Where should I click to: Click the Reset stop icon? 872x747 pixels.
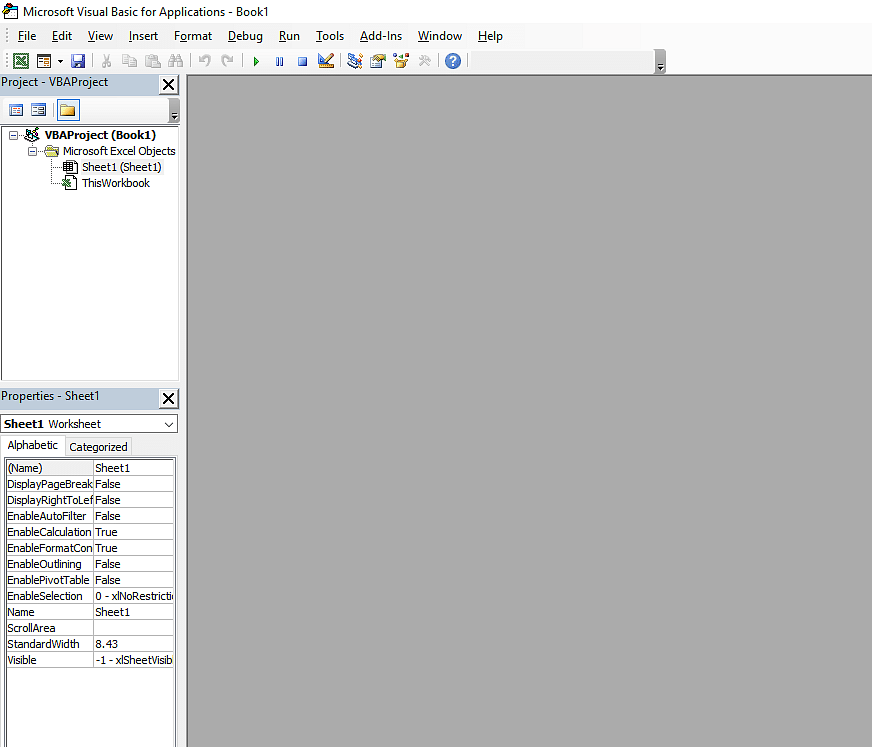[x=303, y=61]
